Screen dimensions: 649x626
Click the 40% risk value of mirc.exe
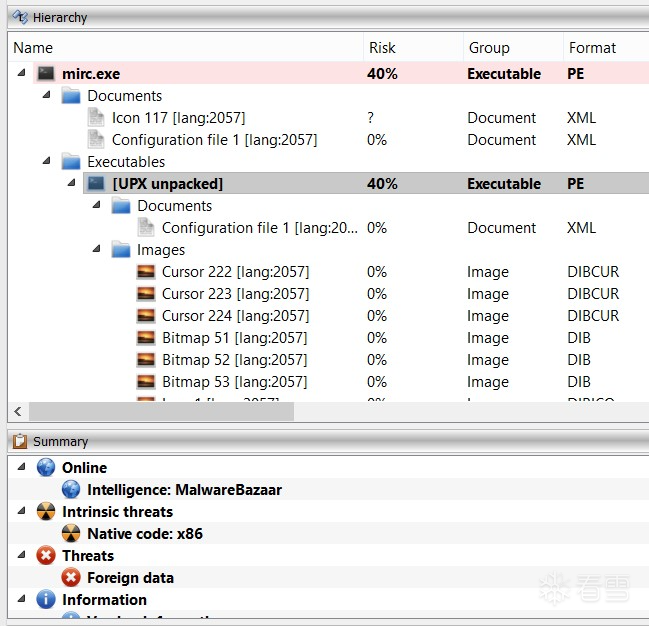point(382,74)
